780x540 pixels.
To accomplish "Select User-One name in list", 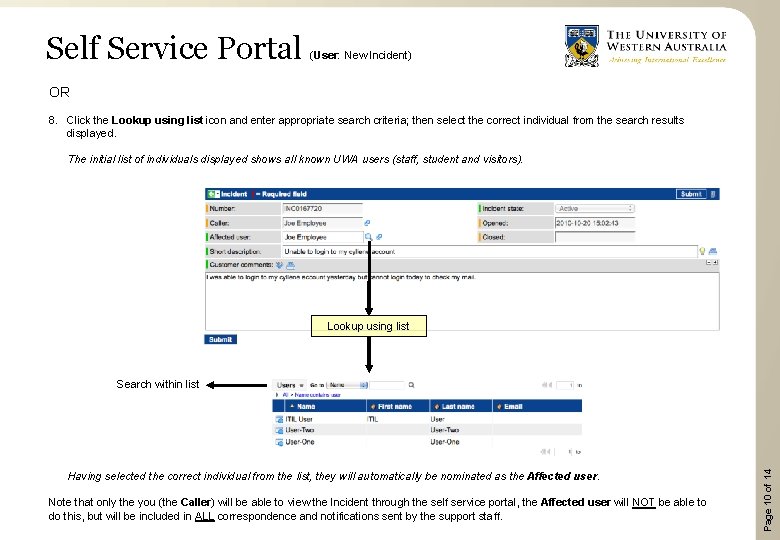I will click(300, 442).
